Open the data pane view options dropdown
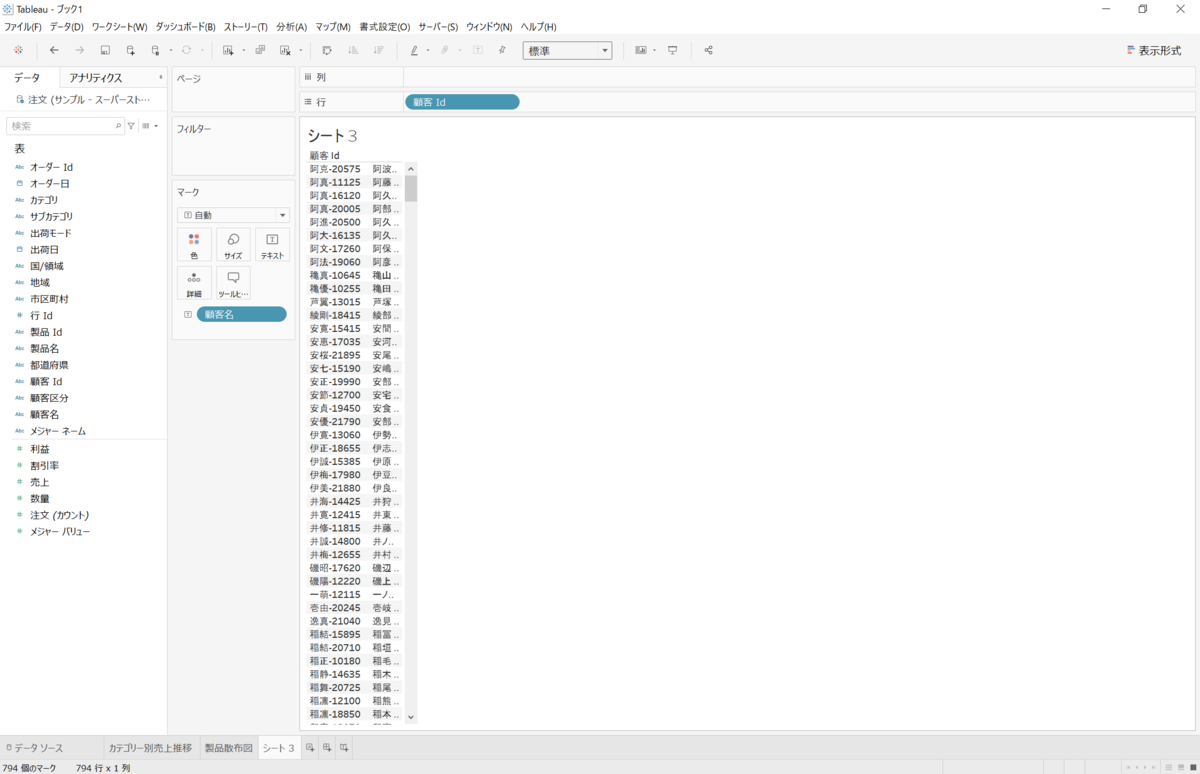1200x774 pixels. click(x=150, y=126)
